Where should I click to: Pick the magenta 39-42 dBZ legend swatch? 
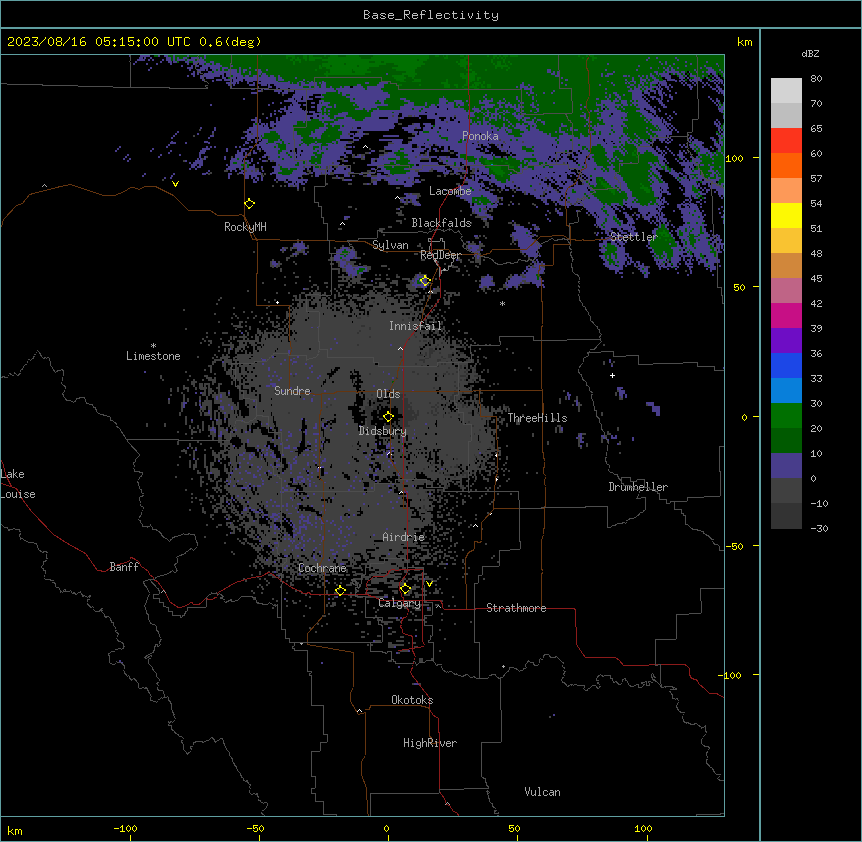click(786, 315)
